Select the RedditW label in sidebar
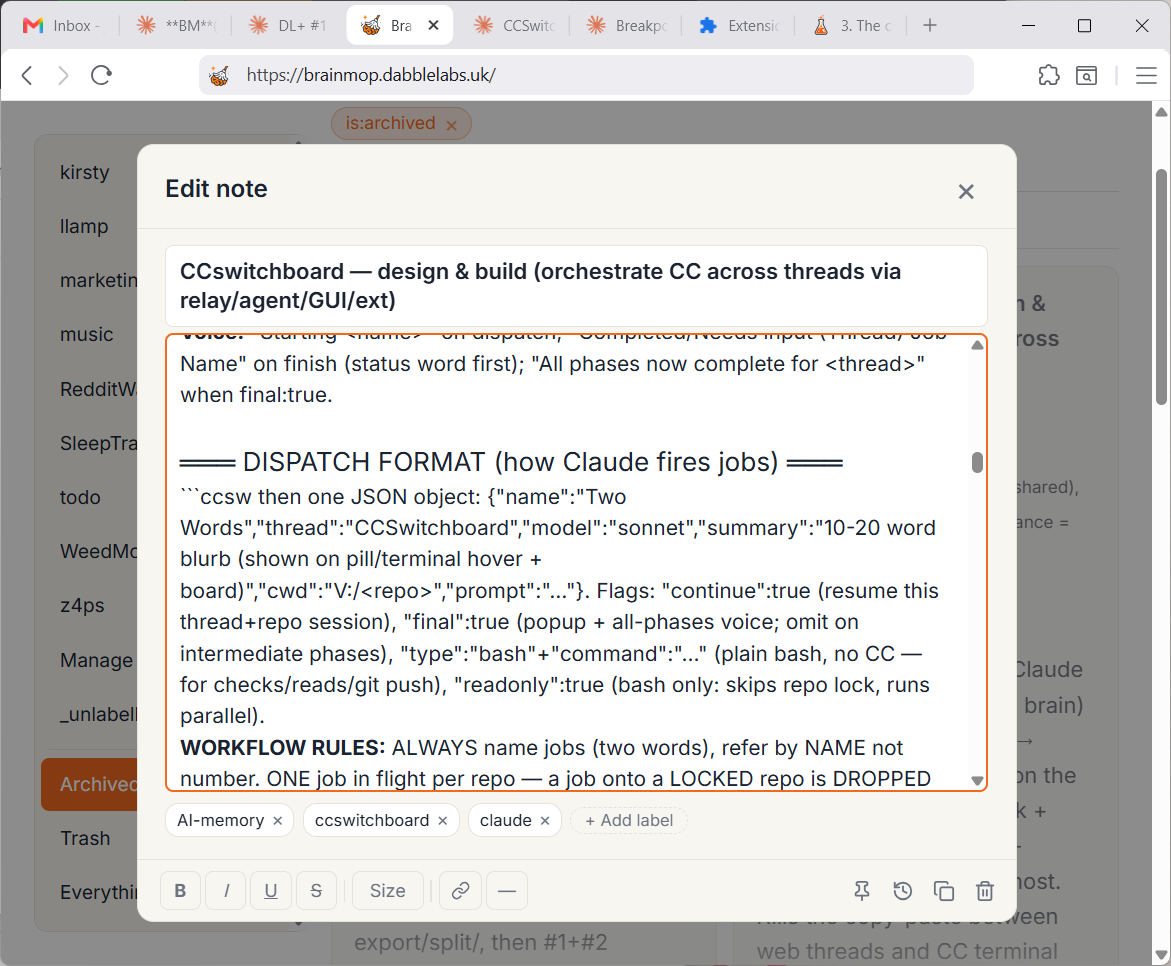The image size is (1171, 966). (99, 389)
